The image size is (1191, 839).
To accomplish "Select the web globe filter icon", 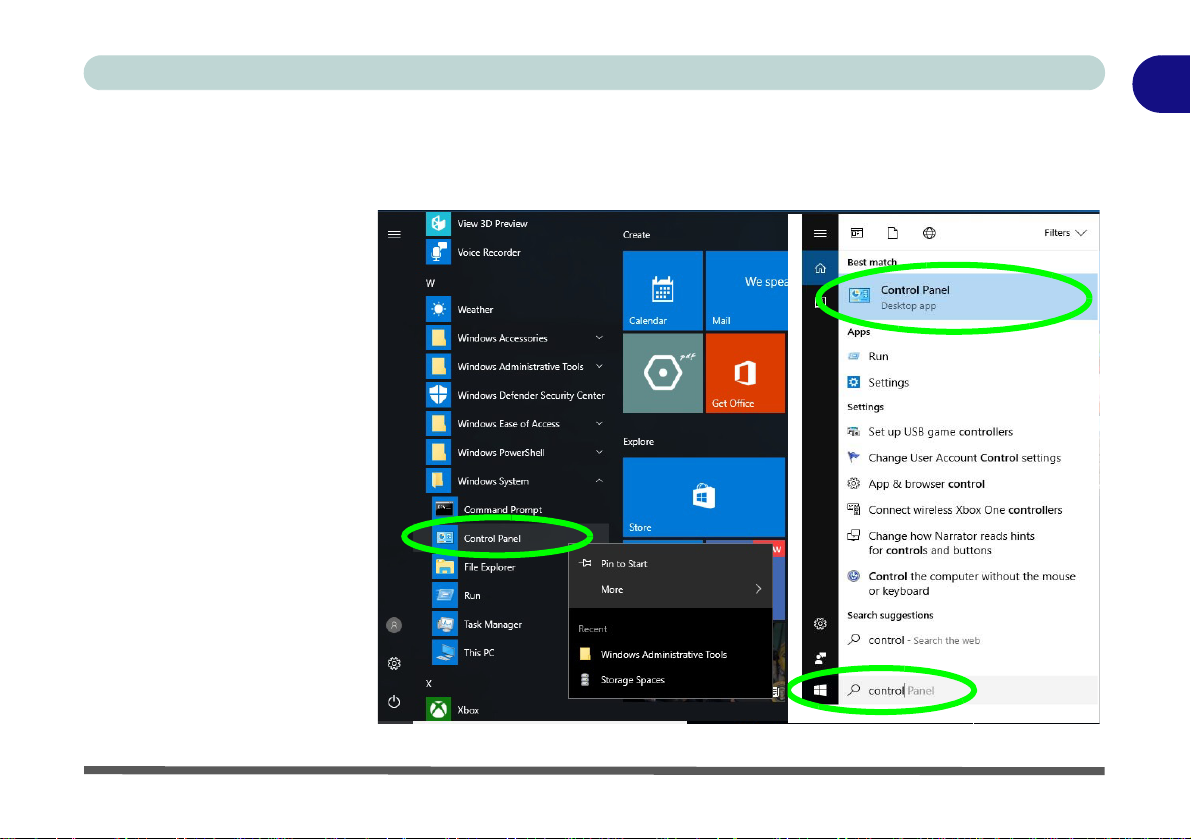I will click(929, 233).
